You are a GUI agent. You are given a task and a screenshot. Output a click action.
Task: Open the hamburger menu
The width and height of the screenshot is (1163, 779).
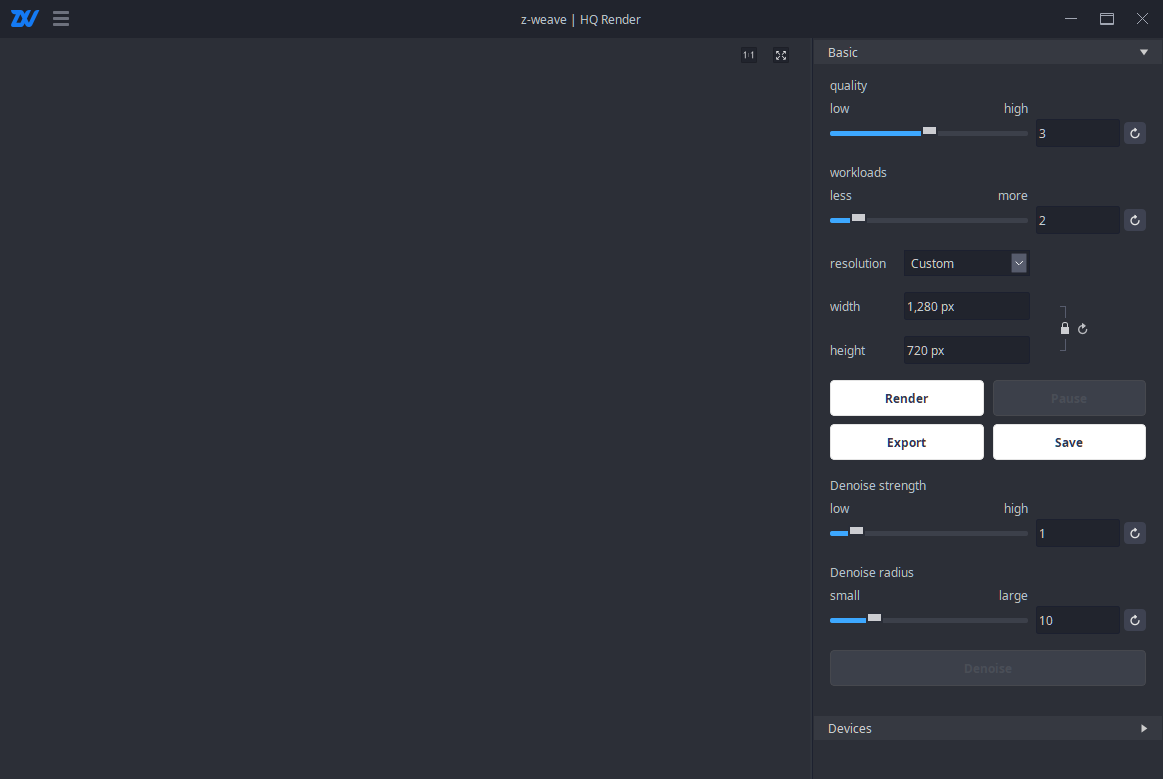pos(61,19)
